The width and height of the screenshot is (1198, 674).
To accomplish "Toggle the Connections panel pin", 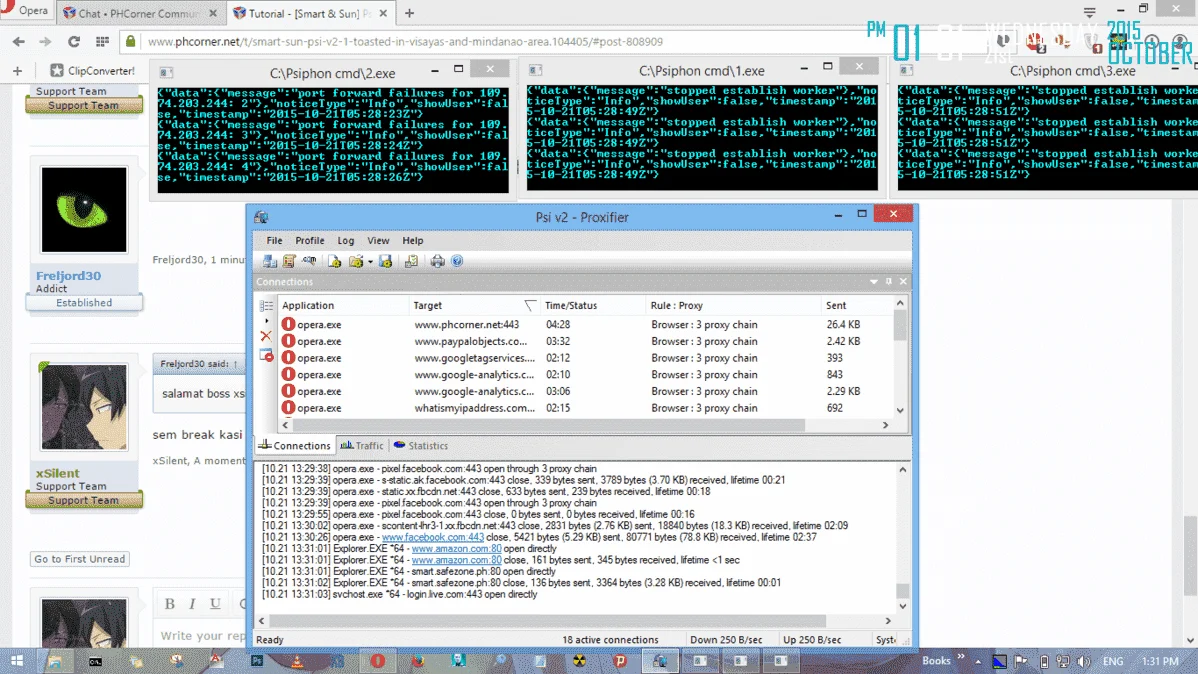I will point(889,282).
